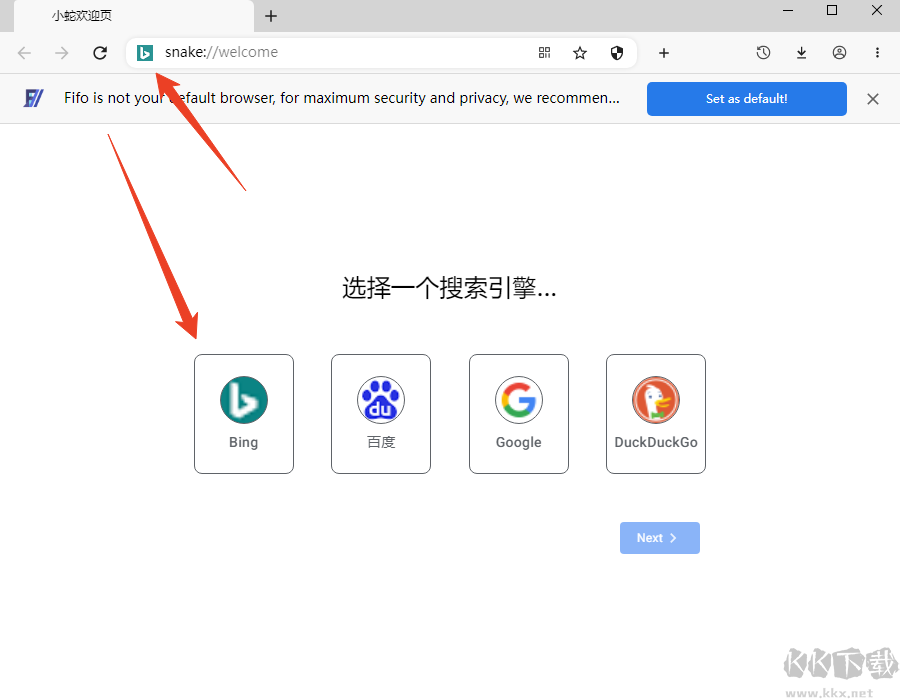Screen dimensions: 900x700
Task: Dismiss the default browser notification bar
Action: coord(872,99)
